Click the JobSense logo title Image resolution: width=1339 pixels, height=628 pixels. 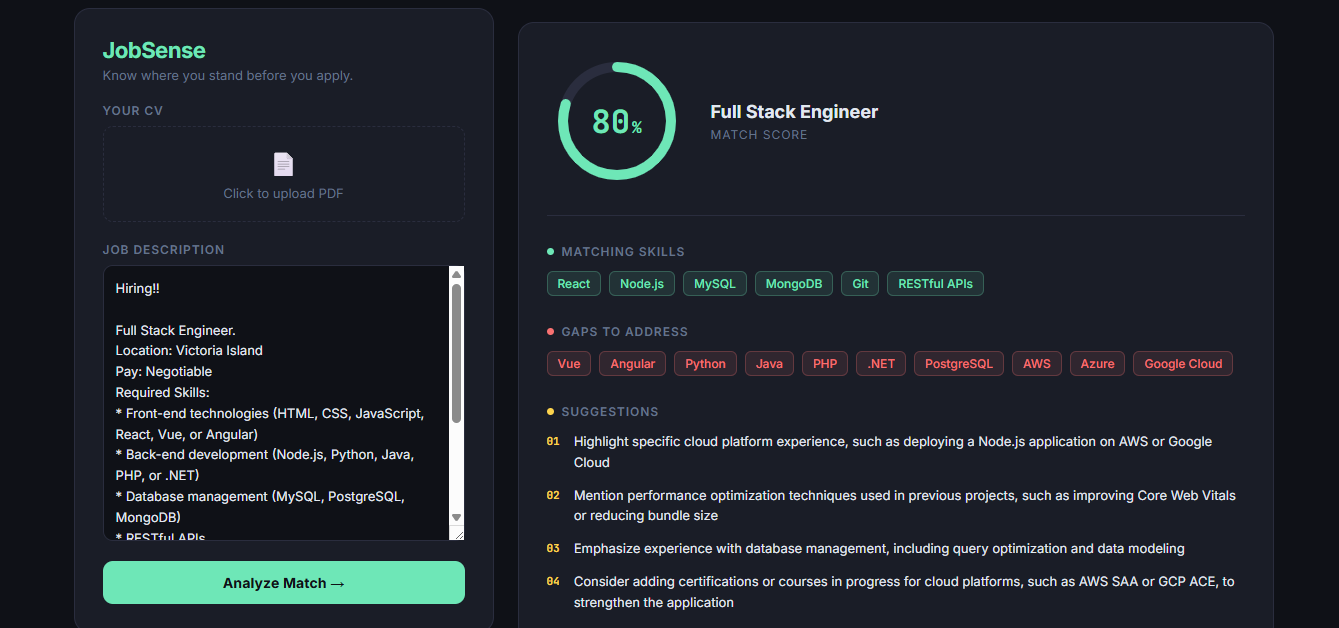click(x=154, y=51)
